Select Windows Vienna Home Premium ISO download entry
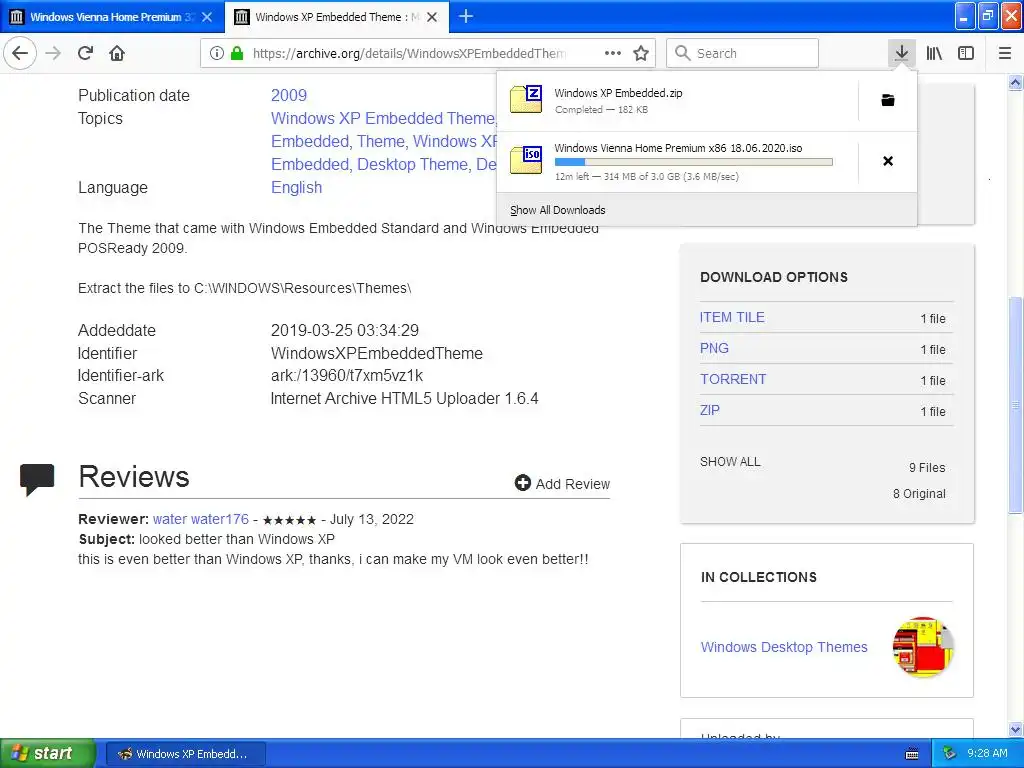This screenshot has height=768, width=1024. click(x=678, y=161)
